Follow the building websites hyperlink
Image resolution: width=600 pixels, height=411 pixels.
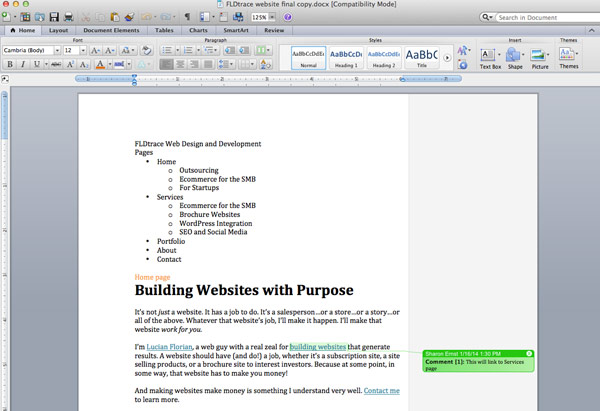click(x=318, y=347)
